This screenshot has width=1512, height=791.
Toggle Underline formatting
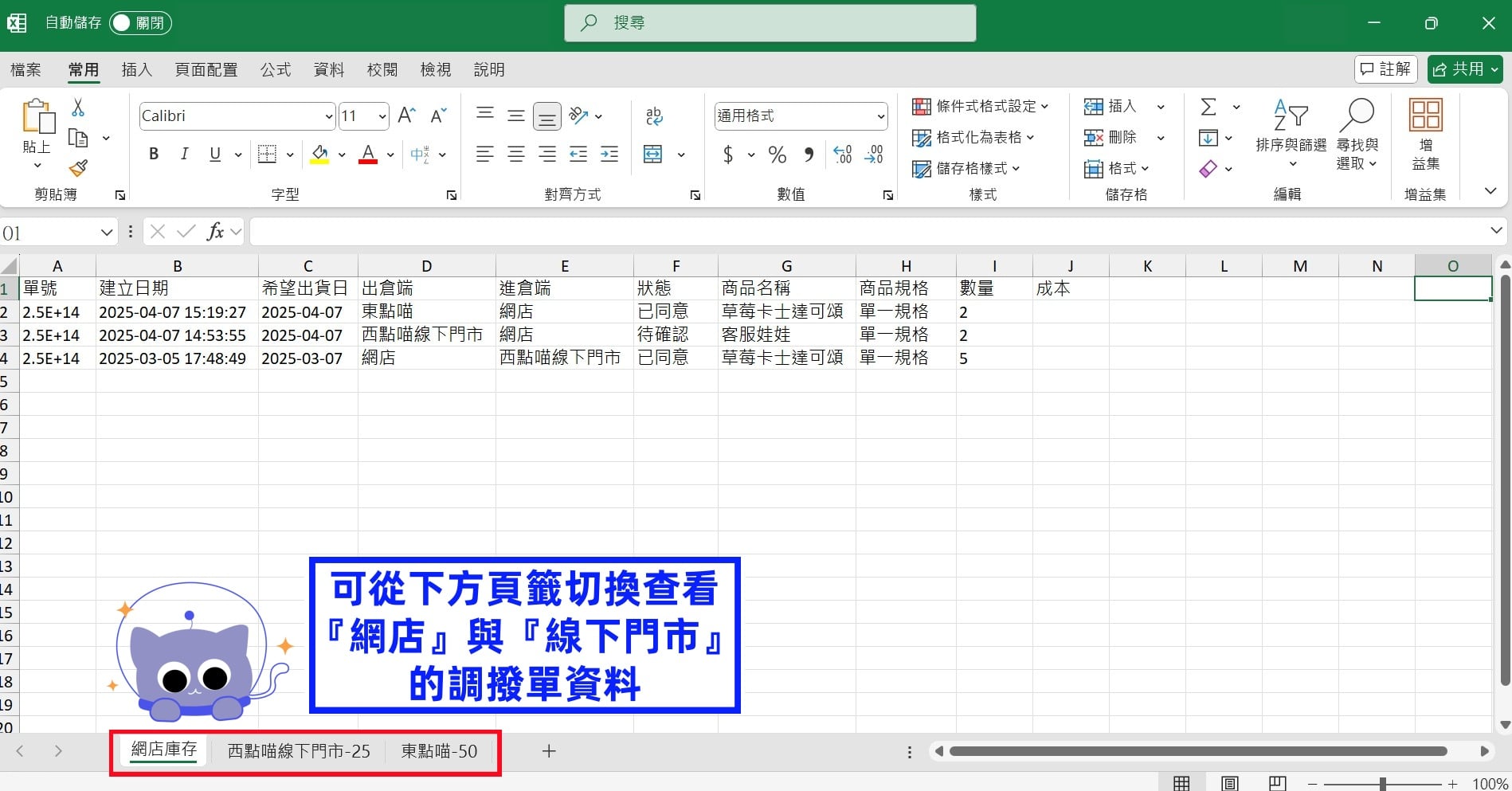point(215,154)
